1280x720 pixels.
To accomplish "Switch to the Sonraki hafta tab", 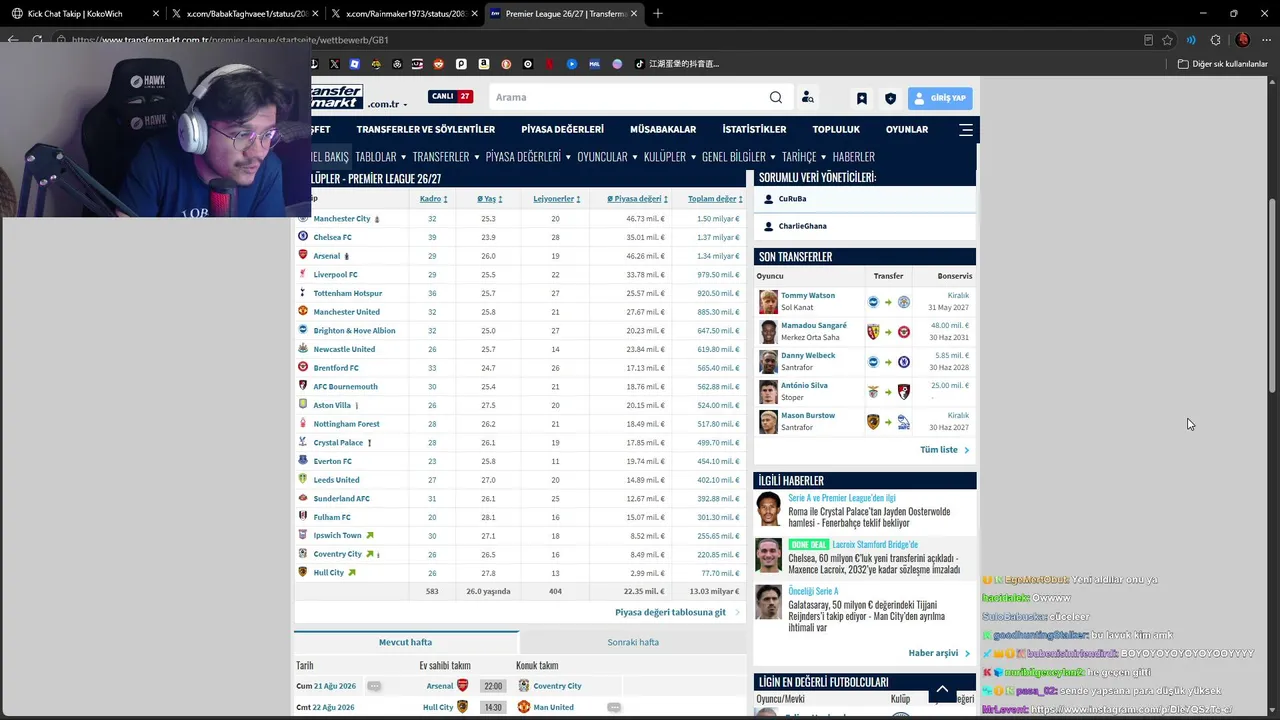I will (x=633, y=642).
